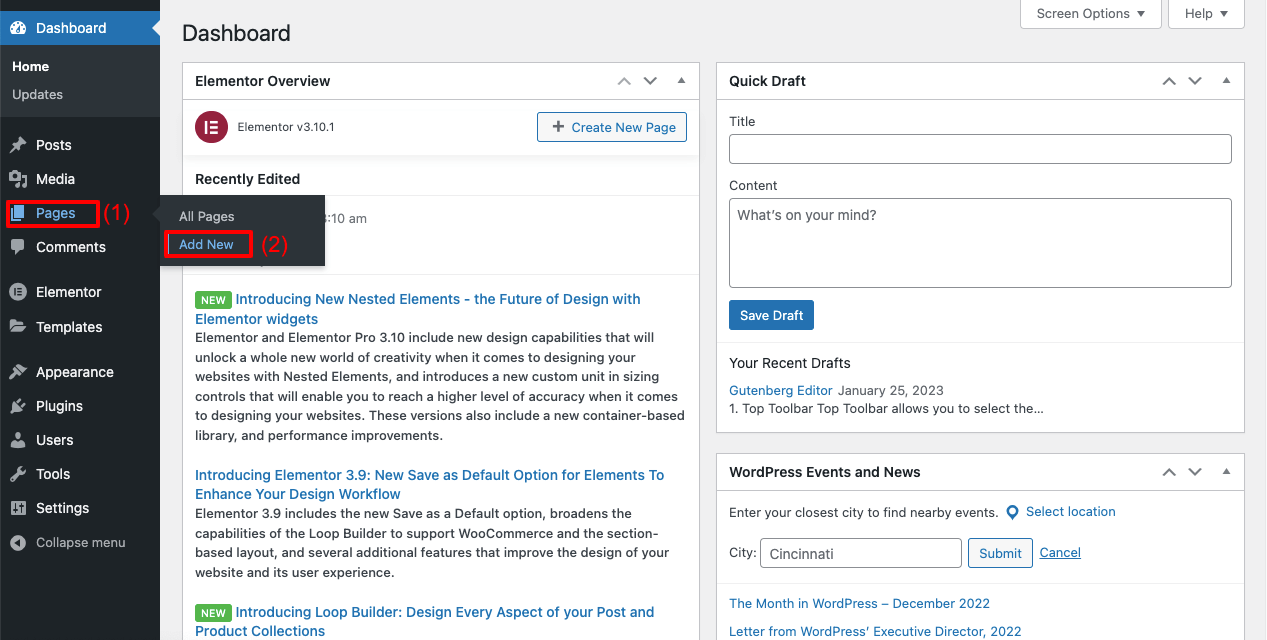Toggle the Elementor Overview panel collapse arrow
This screenshot has width=1267, height=640.
click(681, 81)
